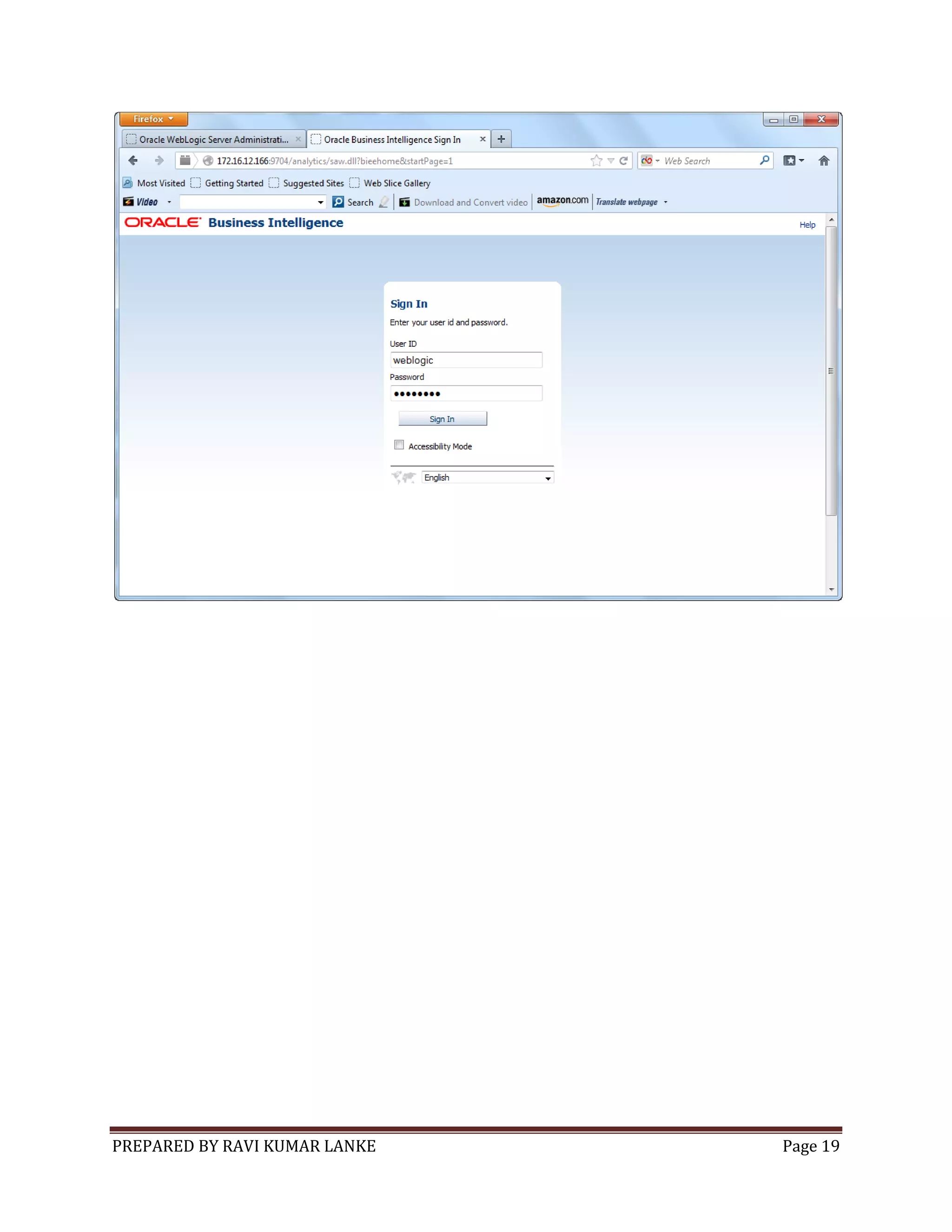Click the Video toolbar icon

[x=129, y=202]
